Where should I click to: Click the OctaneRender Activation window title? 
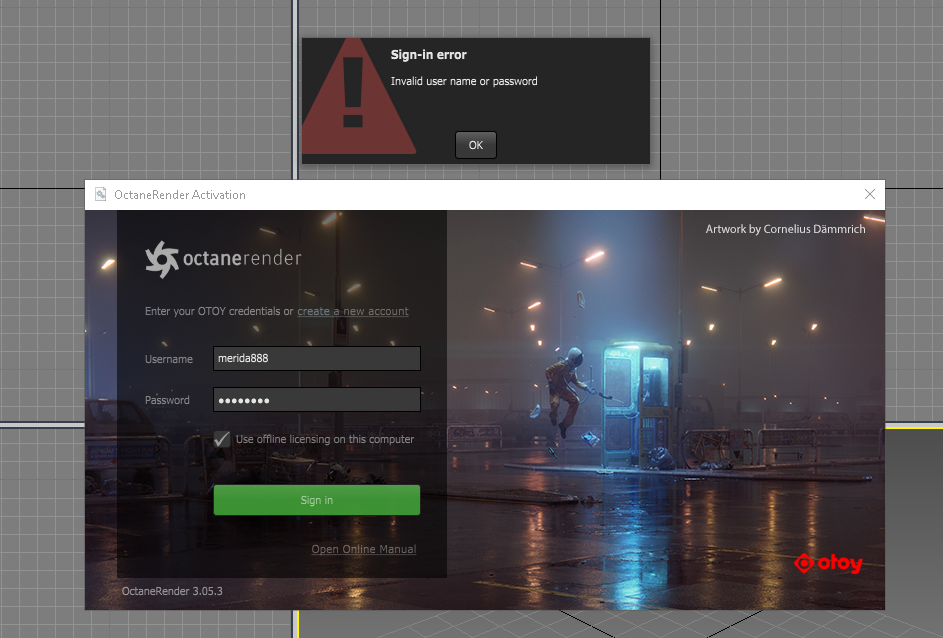(180, 195)
